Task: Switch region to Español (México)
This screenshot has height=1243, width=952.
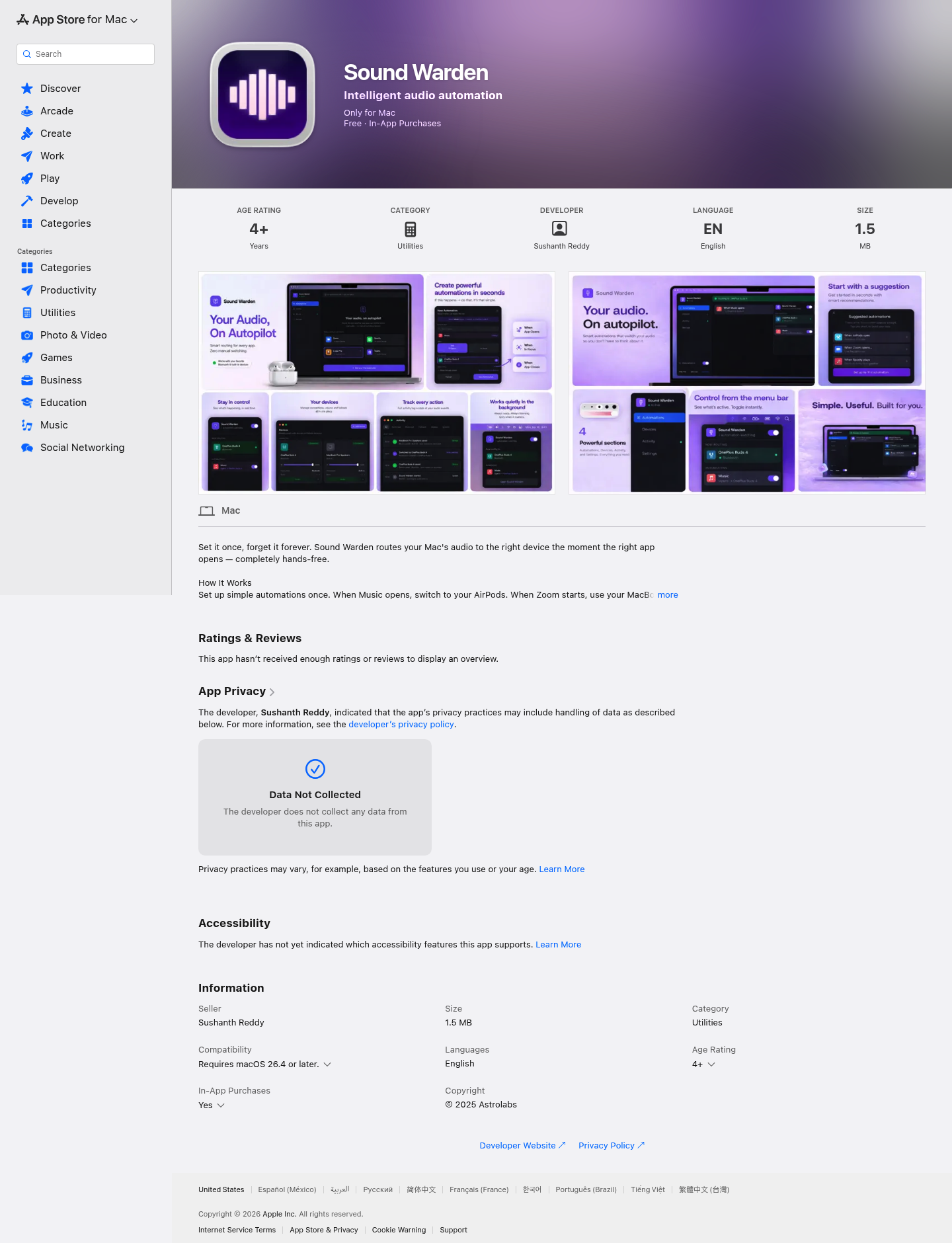Action: 287,1190
